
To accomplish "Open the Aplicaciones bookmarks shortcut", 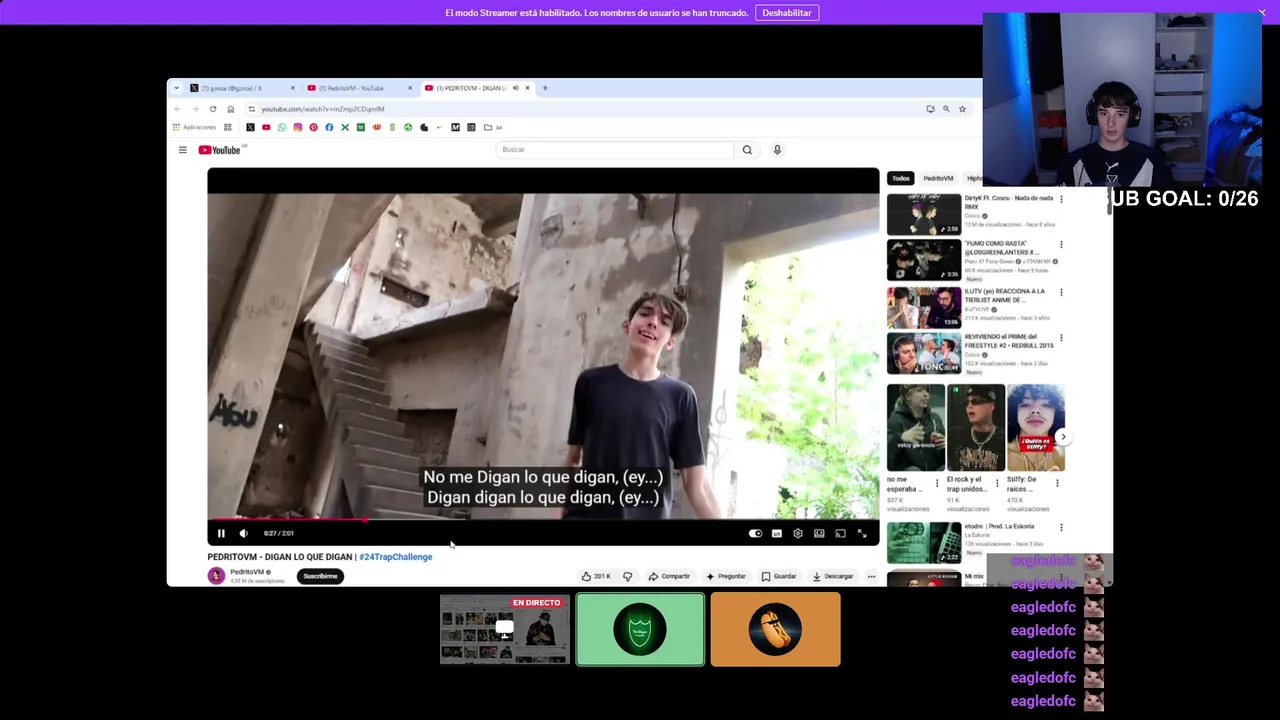I will [194, 127].
